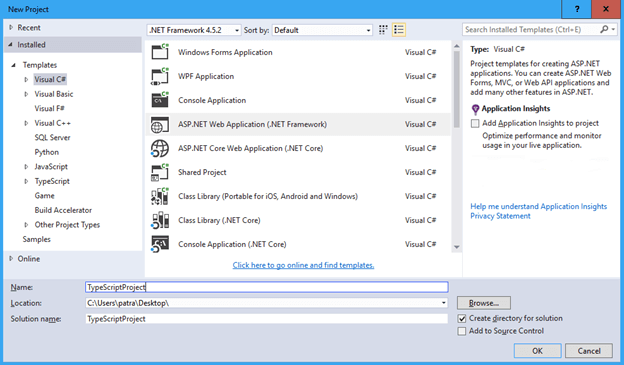Select the Console Application (.NET Core) icon

[160, 244]
